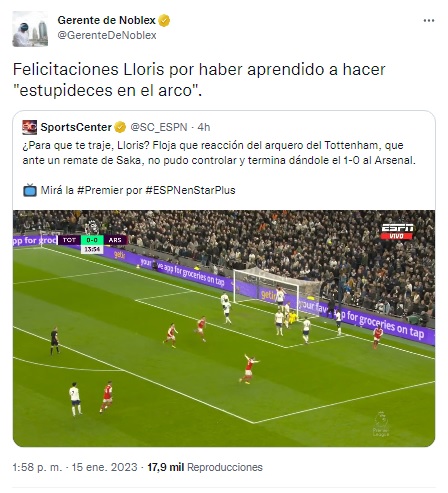Screen dimensions: 448x493
Task: Open the three-dot more options menu
Action: tap(429, 21)
